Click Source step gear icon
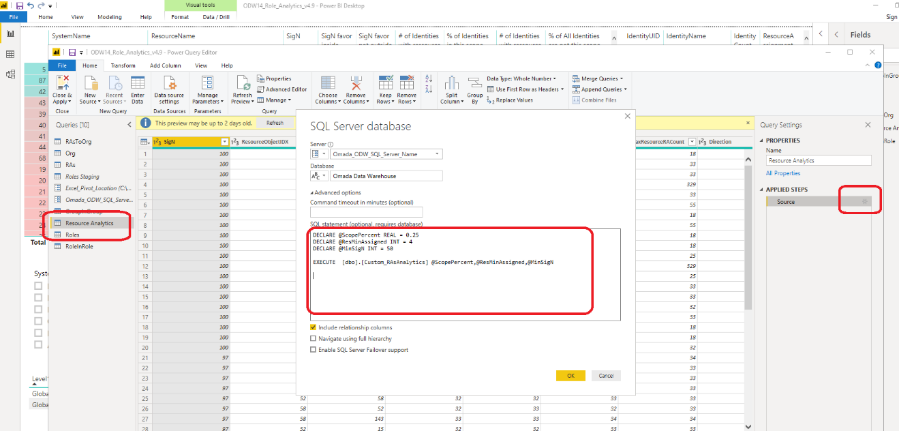 pos(864,202)
